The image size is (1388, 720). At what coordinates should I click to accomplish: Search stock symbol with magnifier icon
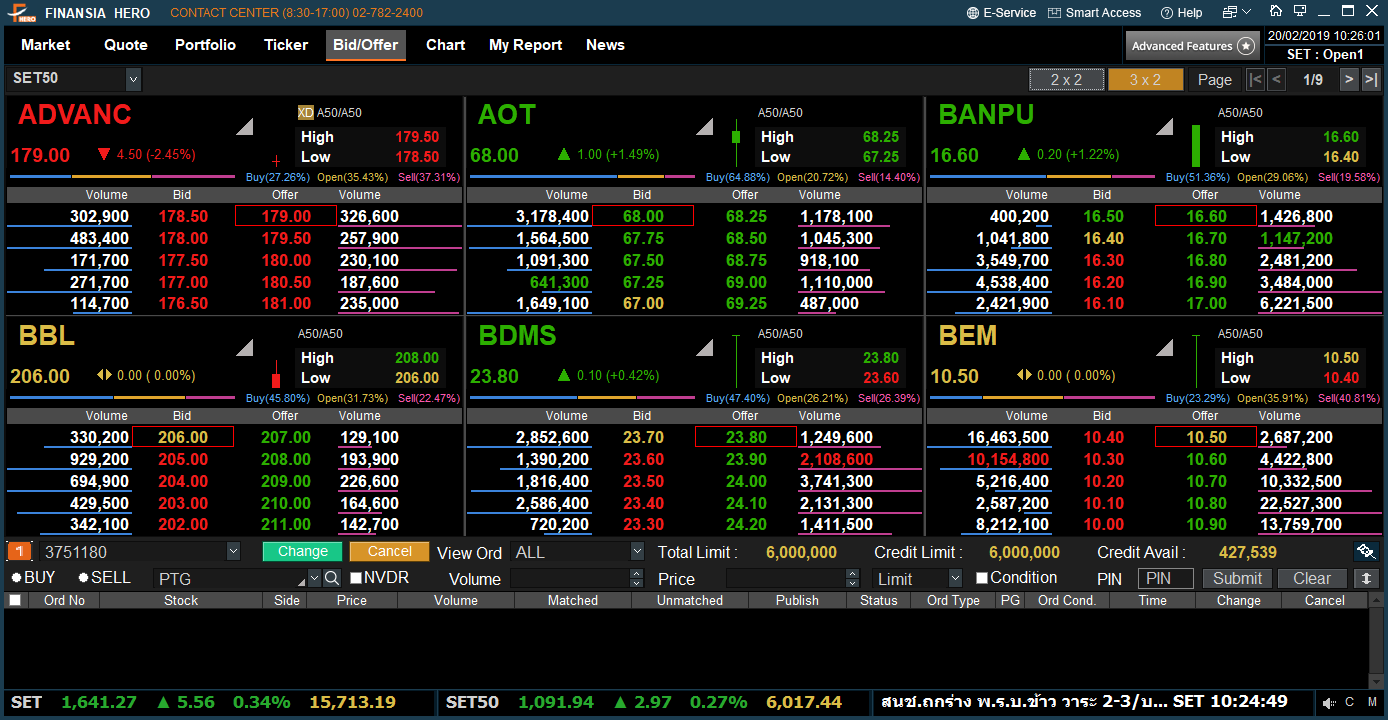tap(332, 578)
